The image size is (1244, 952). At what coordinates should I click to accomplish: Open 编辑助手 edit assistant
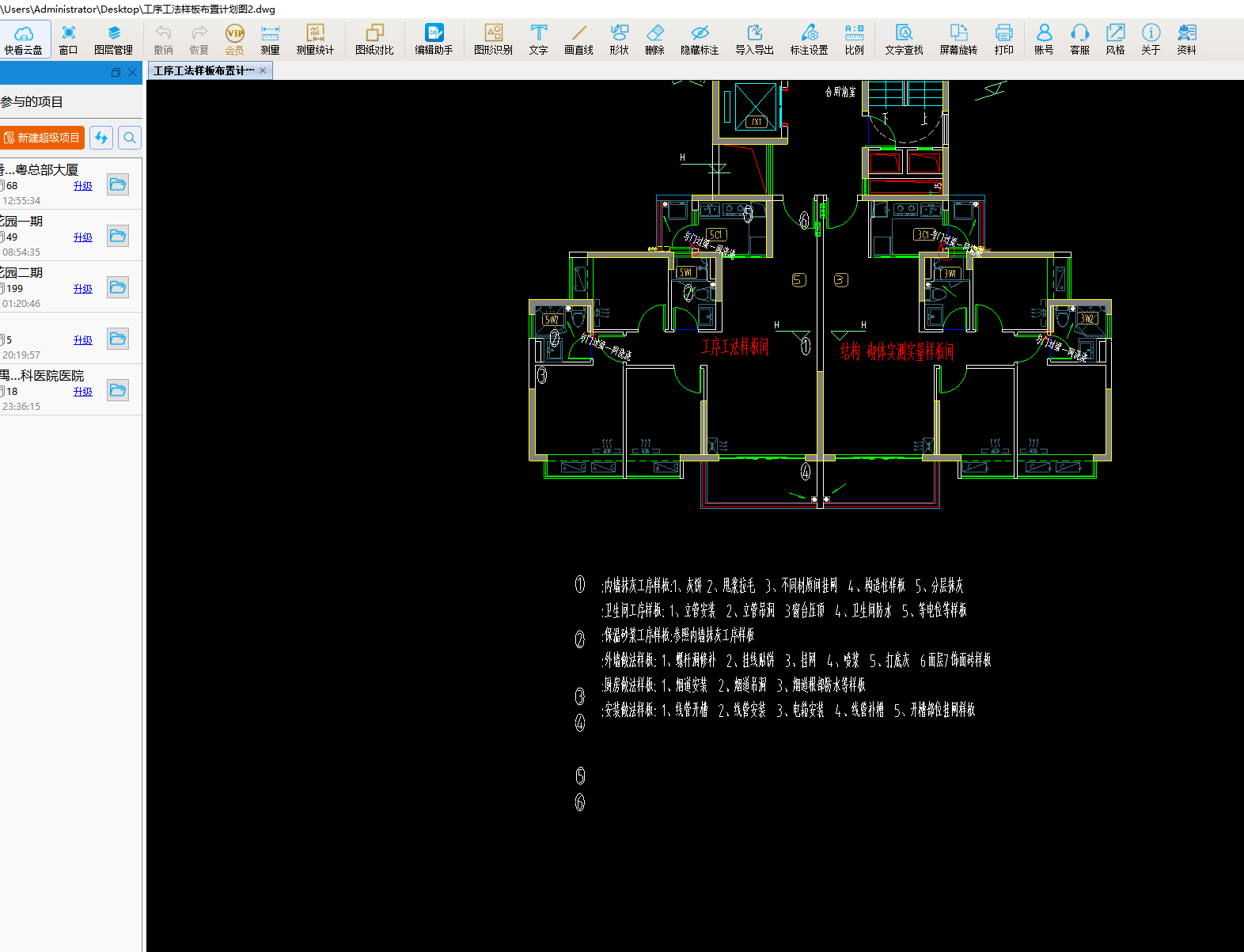coord(434,40)
